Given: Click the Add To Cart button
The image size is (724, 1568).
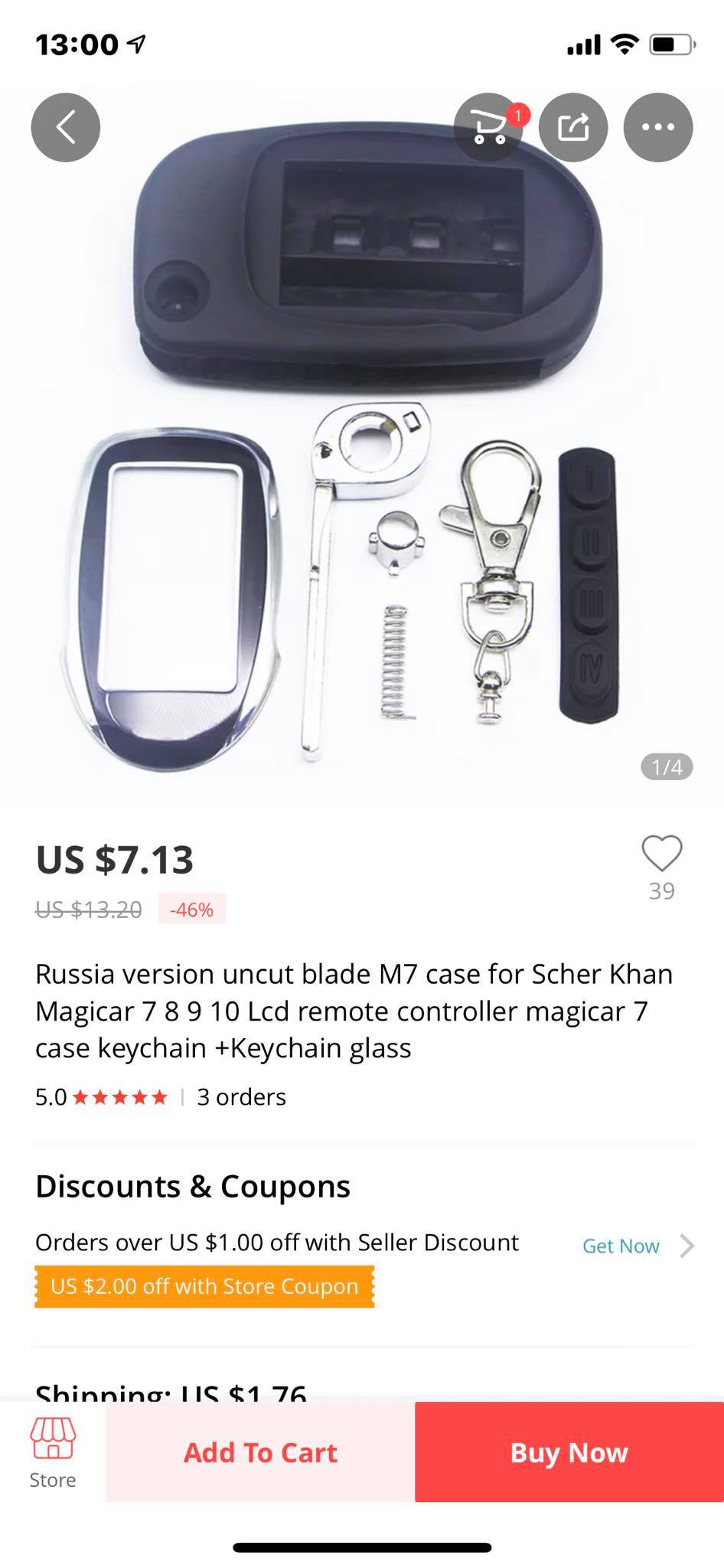Looking at the screenshot, I should click(260, 1452).
